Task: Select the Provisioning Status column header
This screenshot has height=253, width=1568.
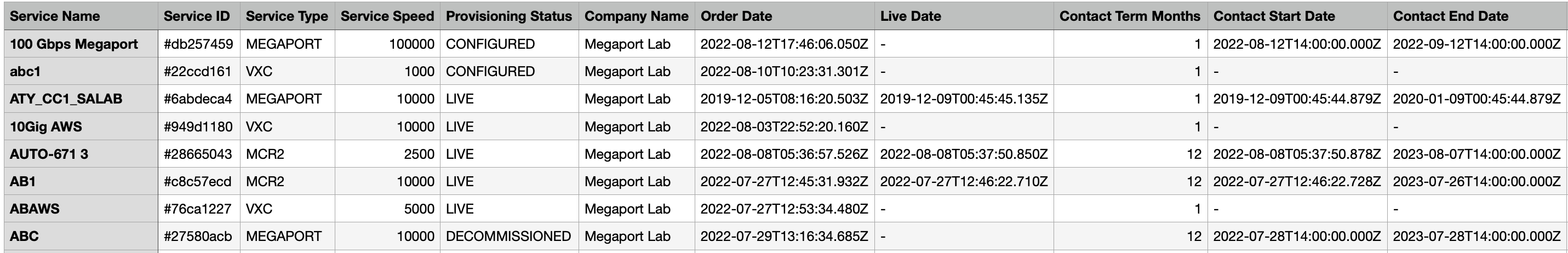Action: point(509,16)
